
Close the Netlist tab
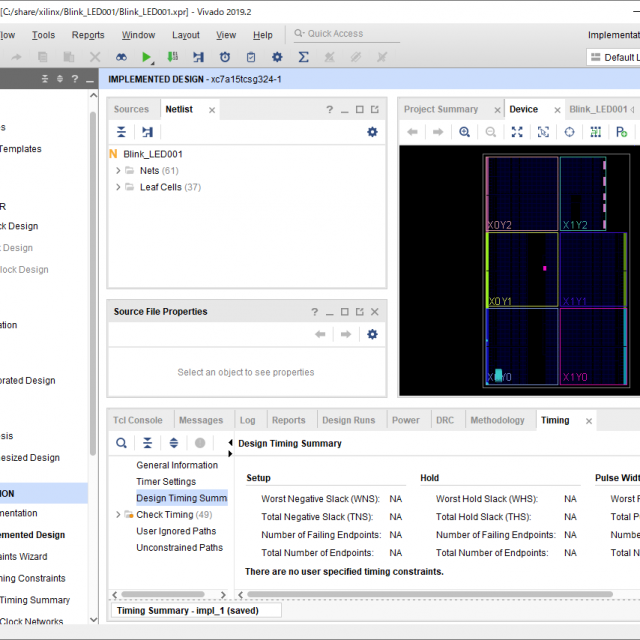click(x=212, y=110)
